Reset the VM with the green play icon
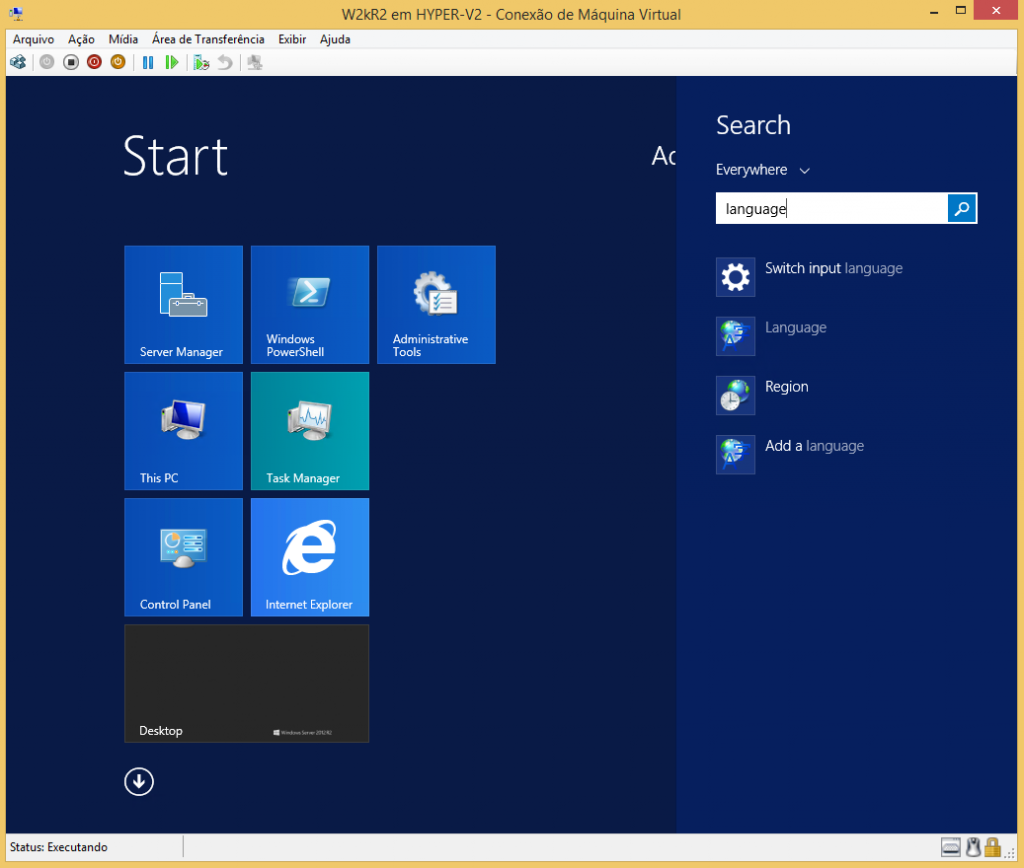The image size is (1024, 868). pyautogui.click(x=172, y=63)
